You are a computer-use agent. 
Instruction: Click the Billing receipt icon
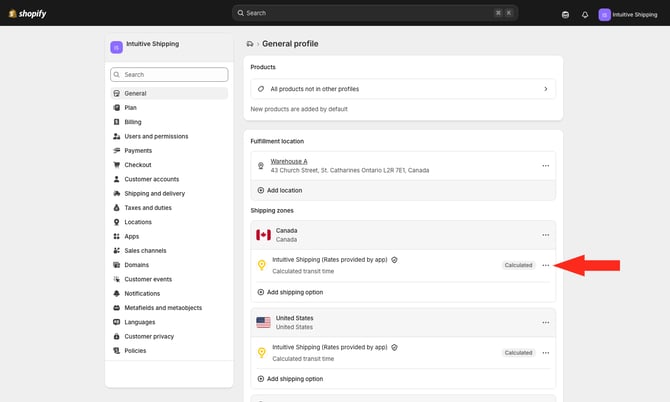click(116, 122)
